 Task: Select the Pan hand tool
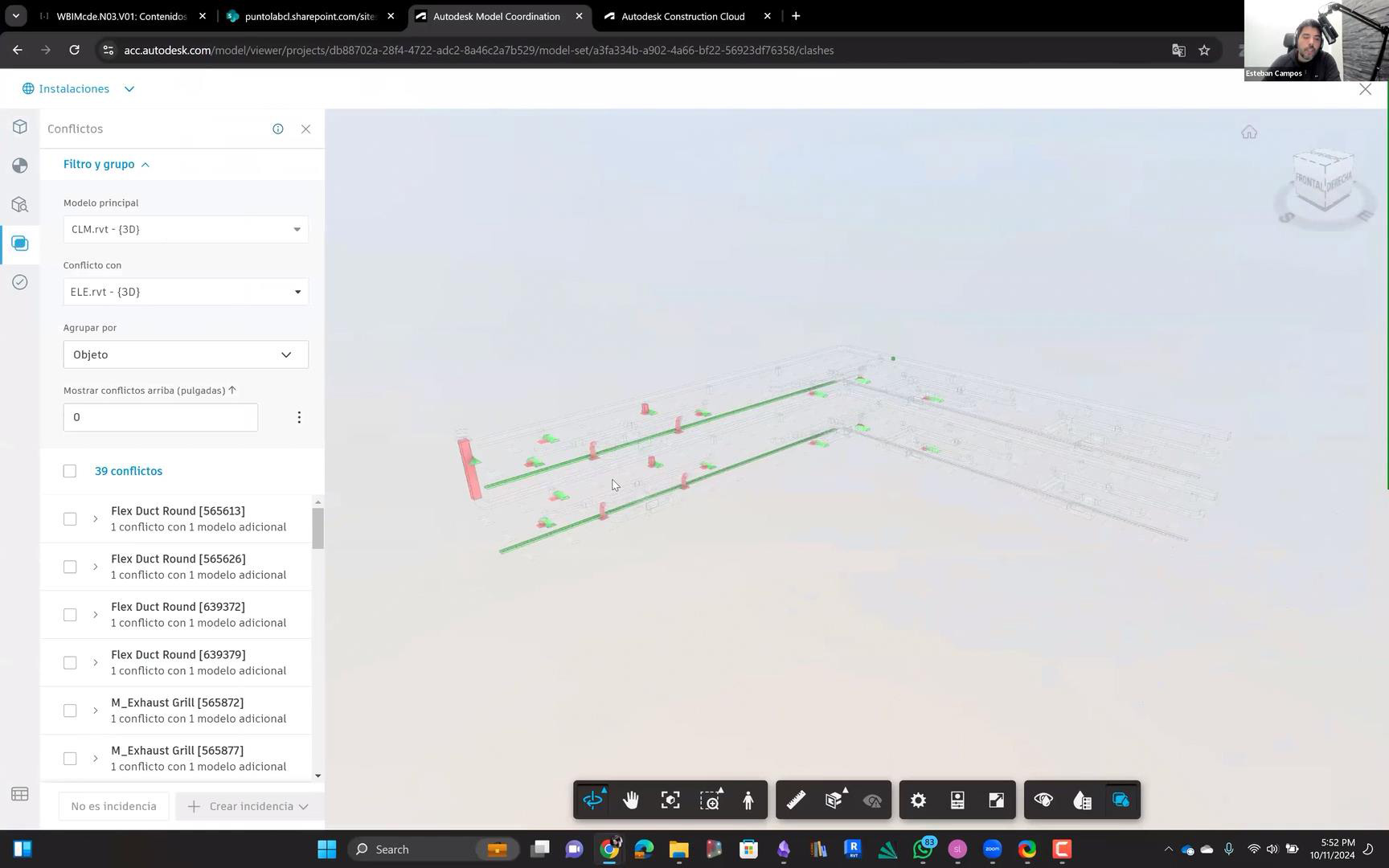click(631, 800)
